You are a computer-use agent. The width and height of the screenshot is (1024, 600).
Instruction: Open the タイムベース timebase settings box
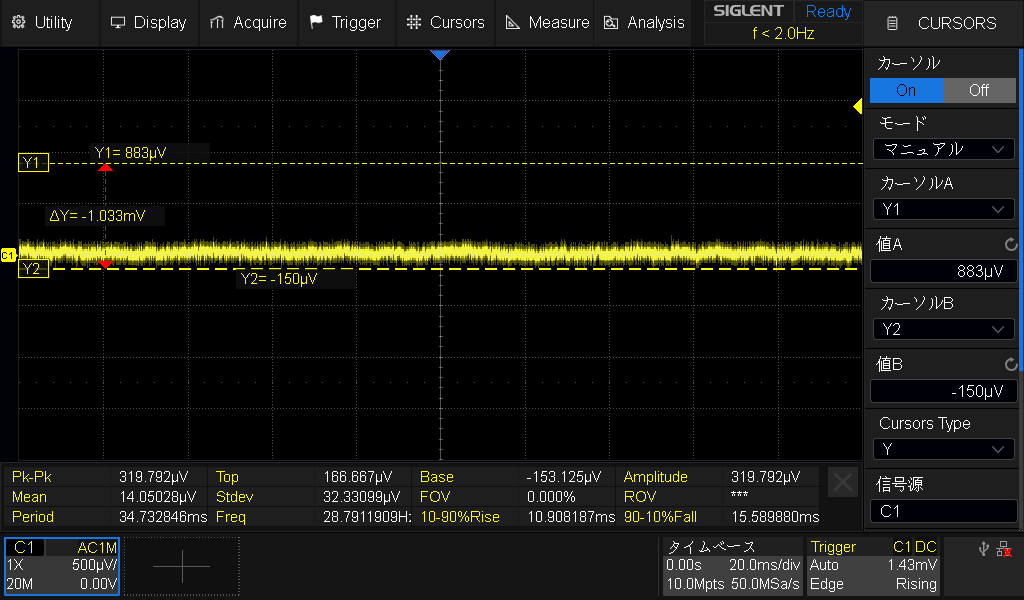(732, 566)
